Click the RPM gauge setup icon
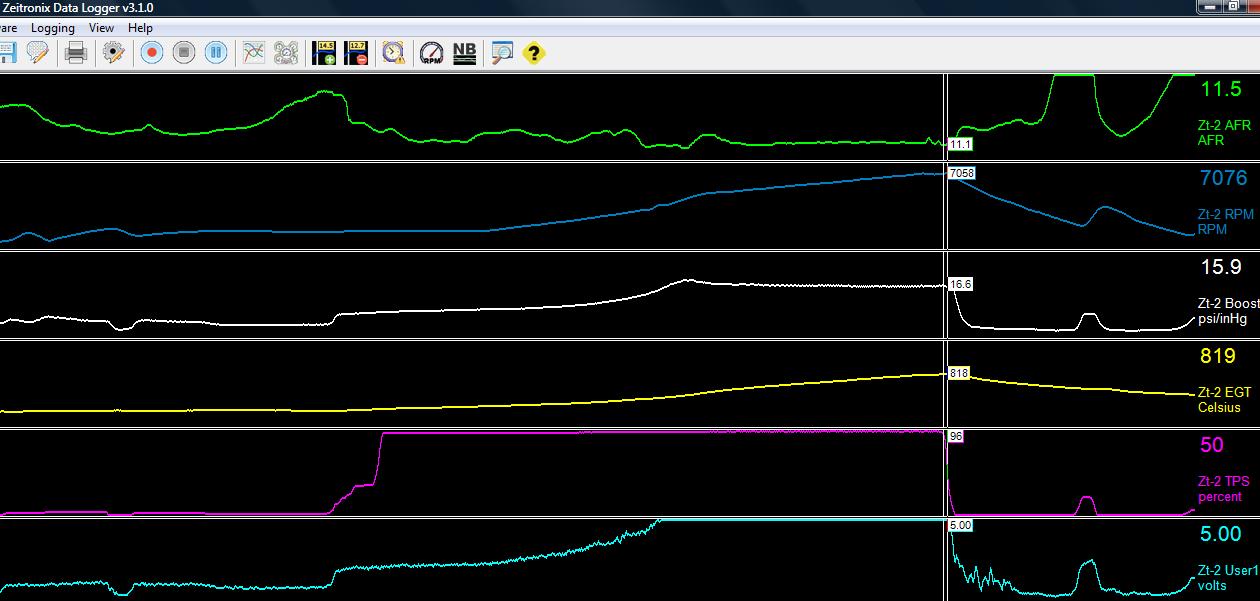The height and width of the screenshot is (601, 1260). pyautogui.click(x=430, y=52)
